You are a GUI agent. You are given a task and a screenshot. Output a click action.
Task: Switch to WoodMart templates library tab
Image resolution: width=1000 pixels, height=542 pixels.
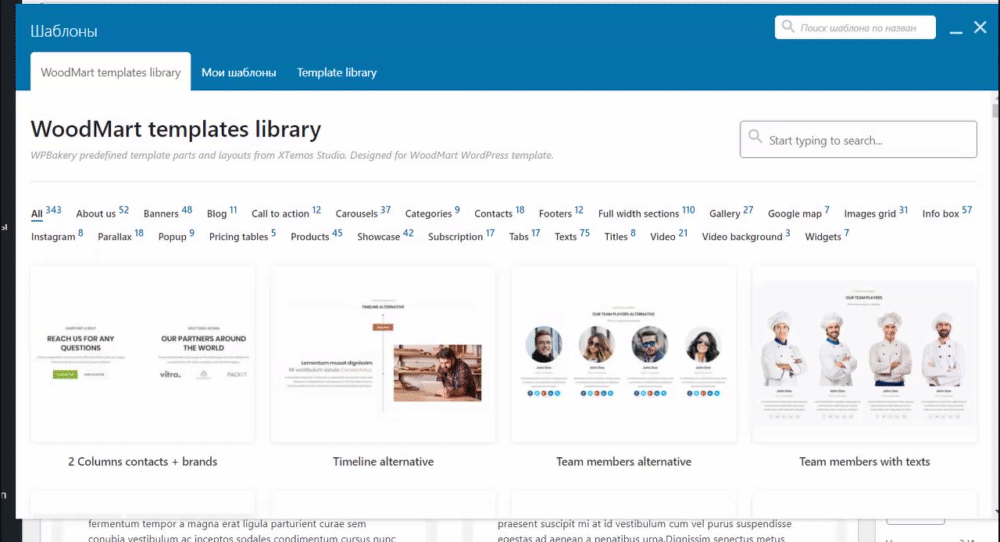(110, 72)
